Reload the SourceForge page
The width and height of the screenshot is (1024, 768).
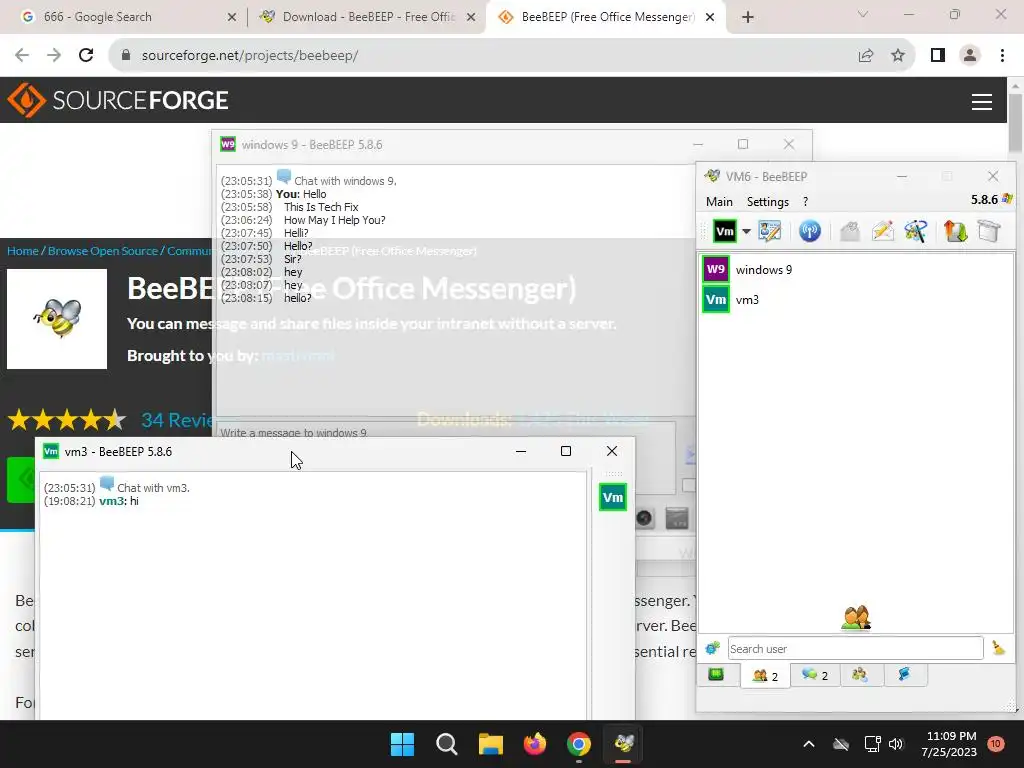[86, 56]
